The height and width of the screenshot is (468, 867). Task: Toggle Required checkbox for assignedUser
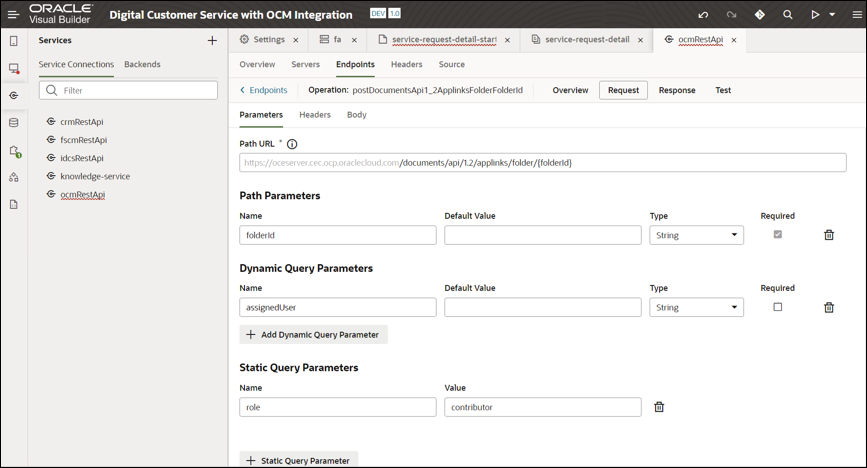pos(778,307)
